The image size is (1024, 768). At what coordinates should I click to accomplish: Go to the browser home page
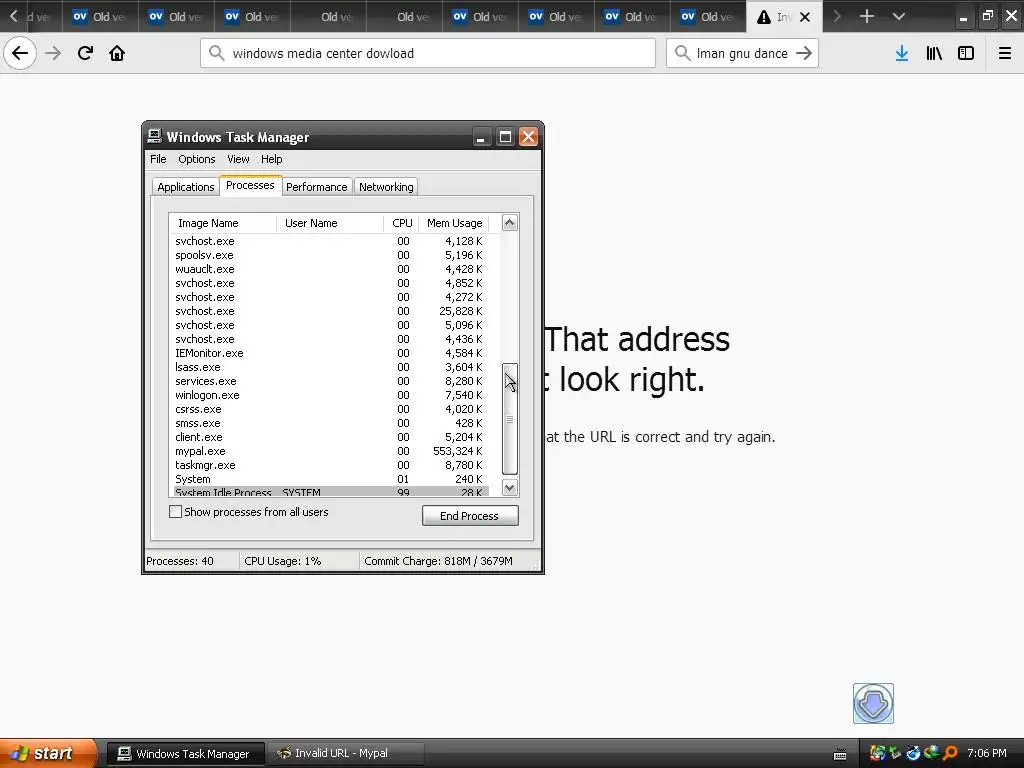pyautogui.click(x=117, y=54)
